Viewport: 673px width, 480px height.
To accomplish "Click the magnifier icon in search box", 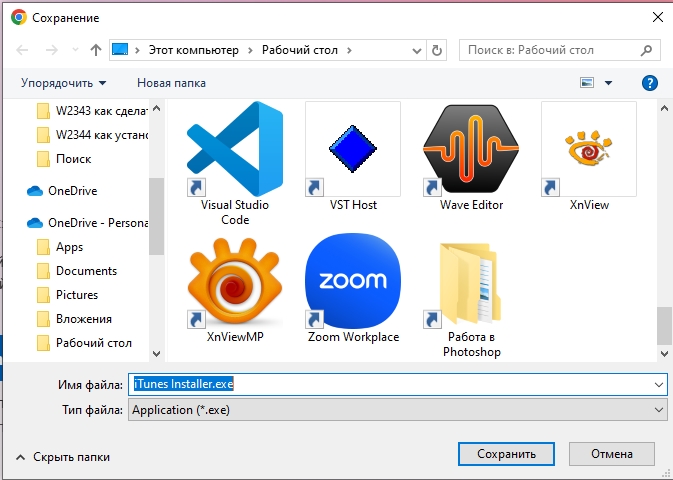I will click(646, 50).
